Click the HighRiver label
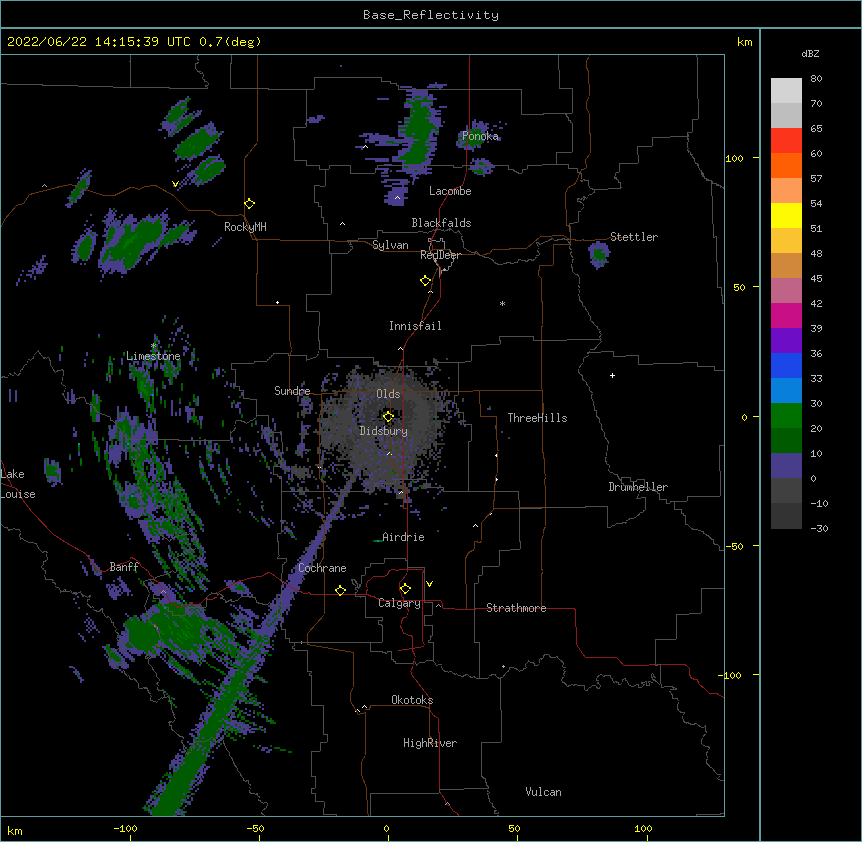Image resolution: width=862 pixels, height=842 pixels. coord(430,743)
